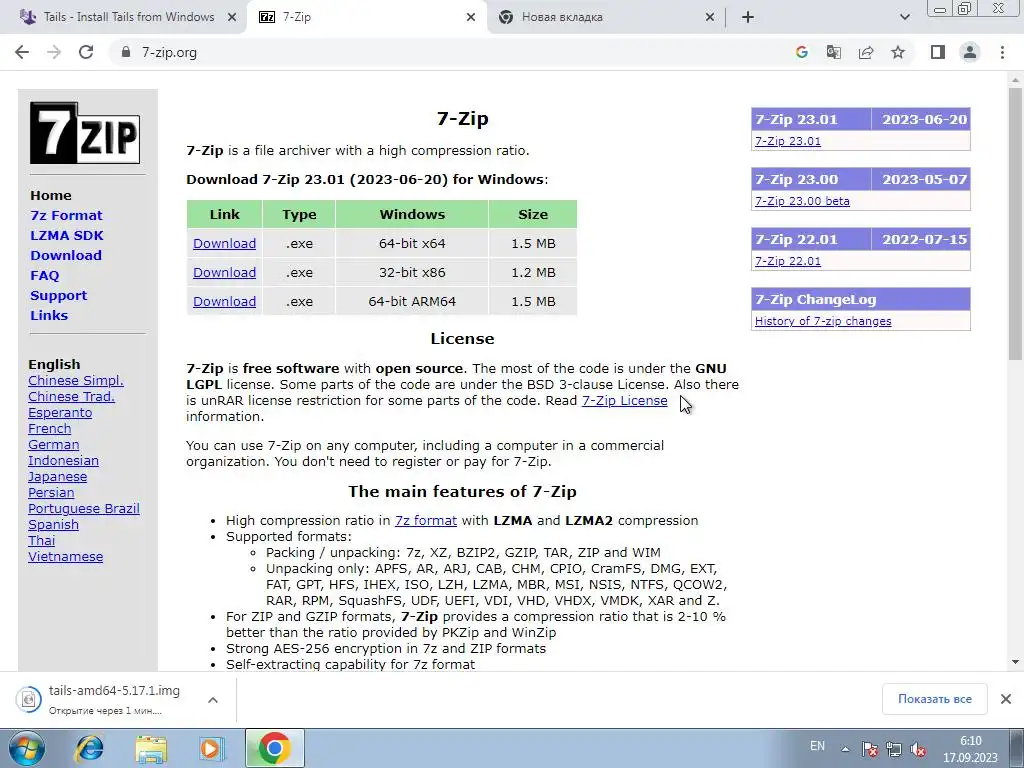Share this page icon

[x=866, y=52]
